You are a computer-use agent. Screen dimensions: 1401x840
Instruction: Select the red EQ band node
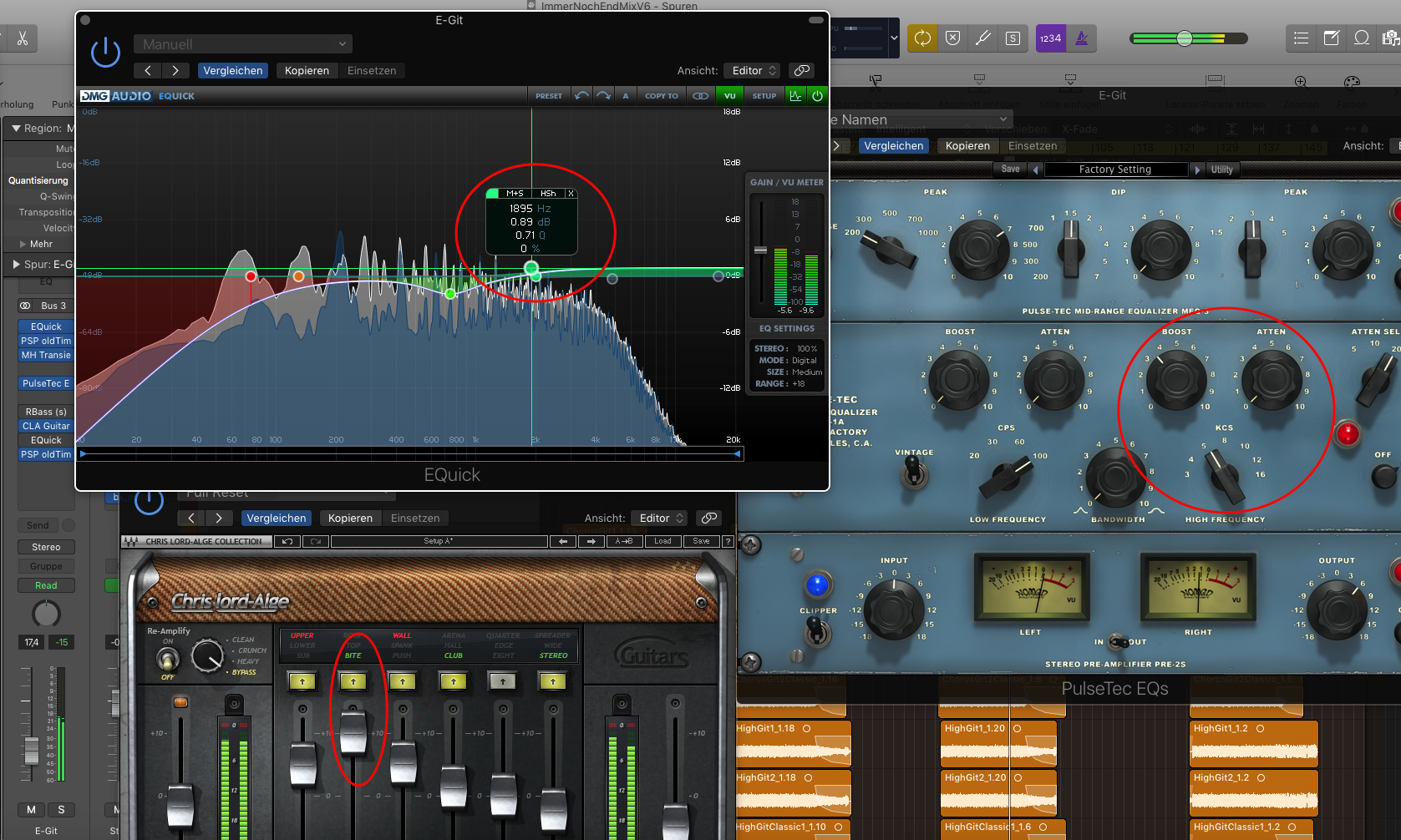pyautogui.click(x=251, y=276)
